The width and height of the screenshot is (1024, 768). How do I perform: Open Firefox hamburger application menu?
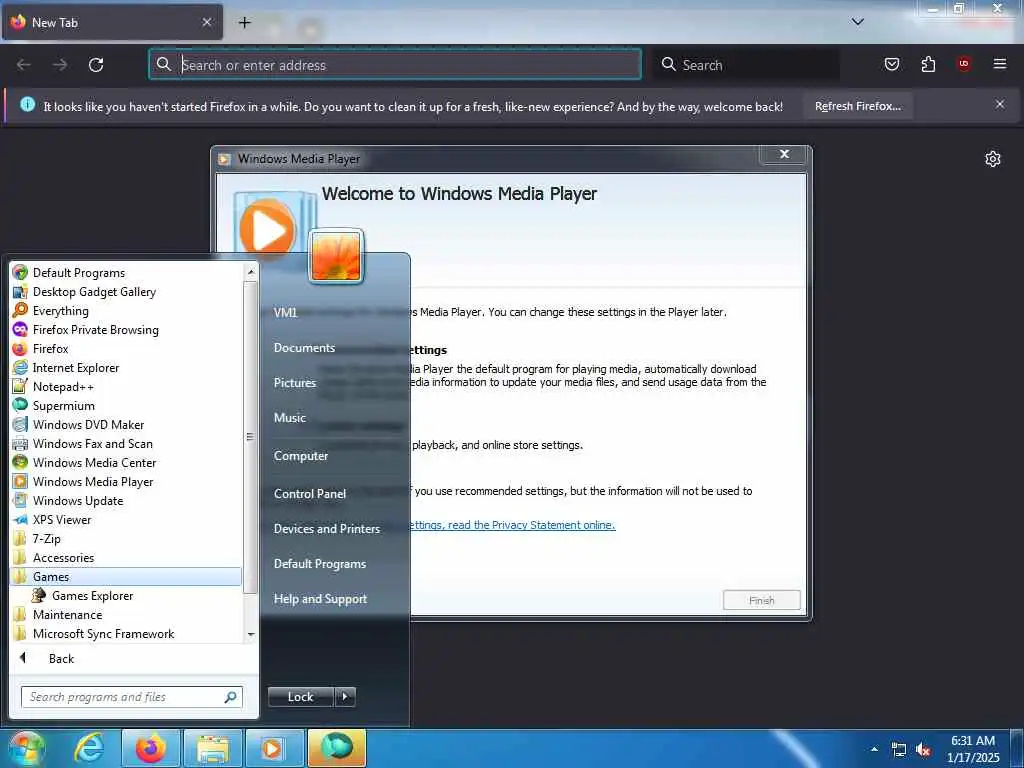click(x=999, y=64)
